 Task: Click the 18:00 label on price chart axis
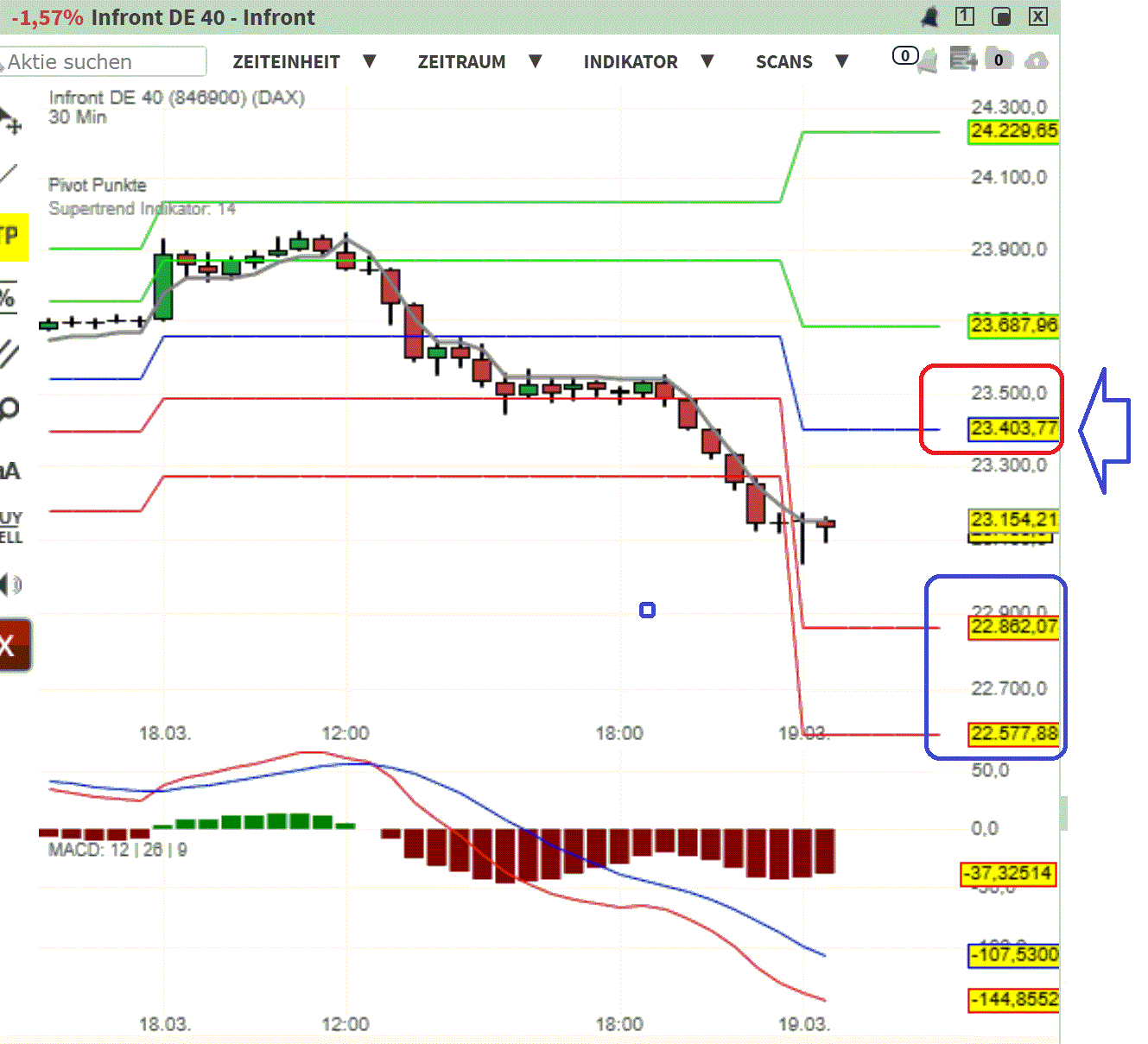point(619,733)
